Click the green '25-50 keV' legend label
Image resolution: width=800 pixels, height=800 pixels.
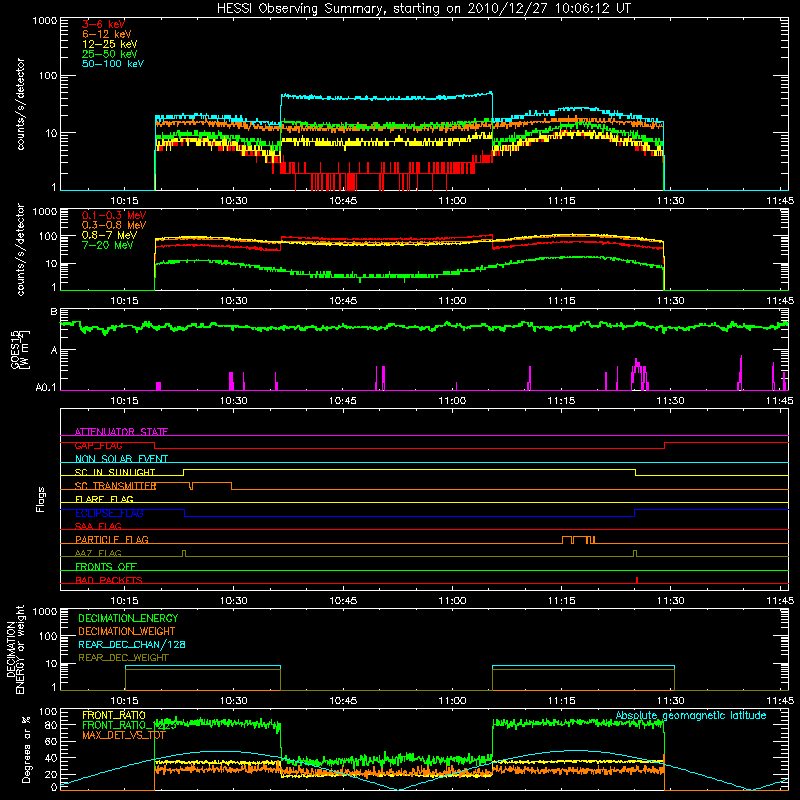109,54
